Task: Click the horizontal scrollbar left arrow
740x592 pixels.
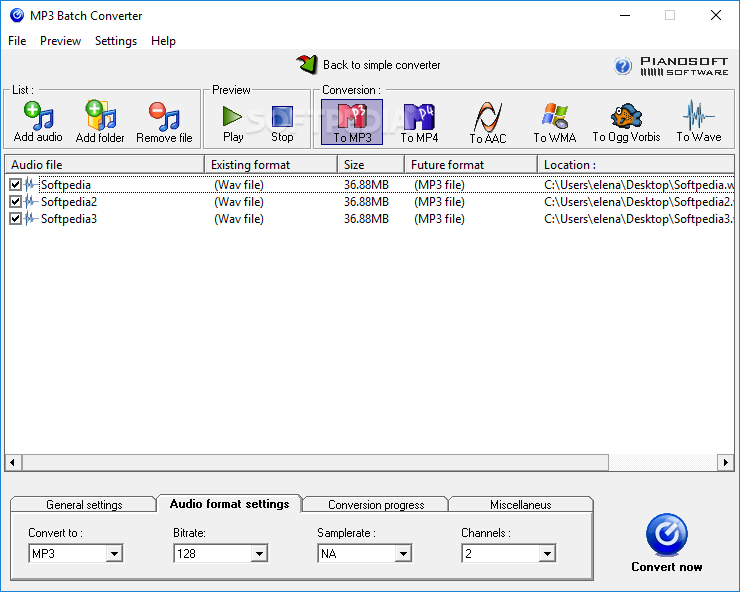Action: coord(13,463)
